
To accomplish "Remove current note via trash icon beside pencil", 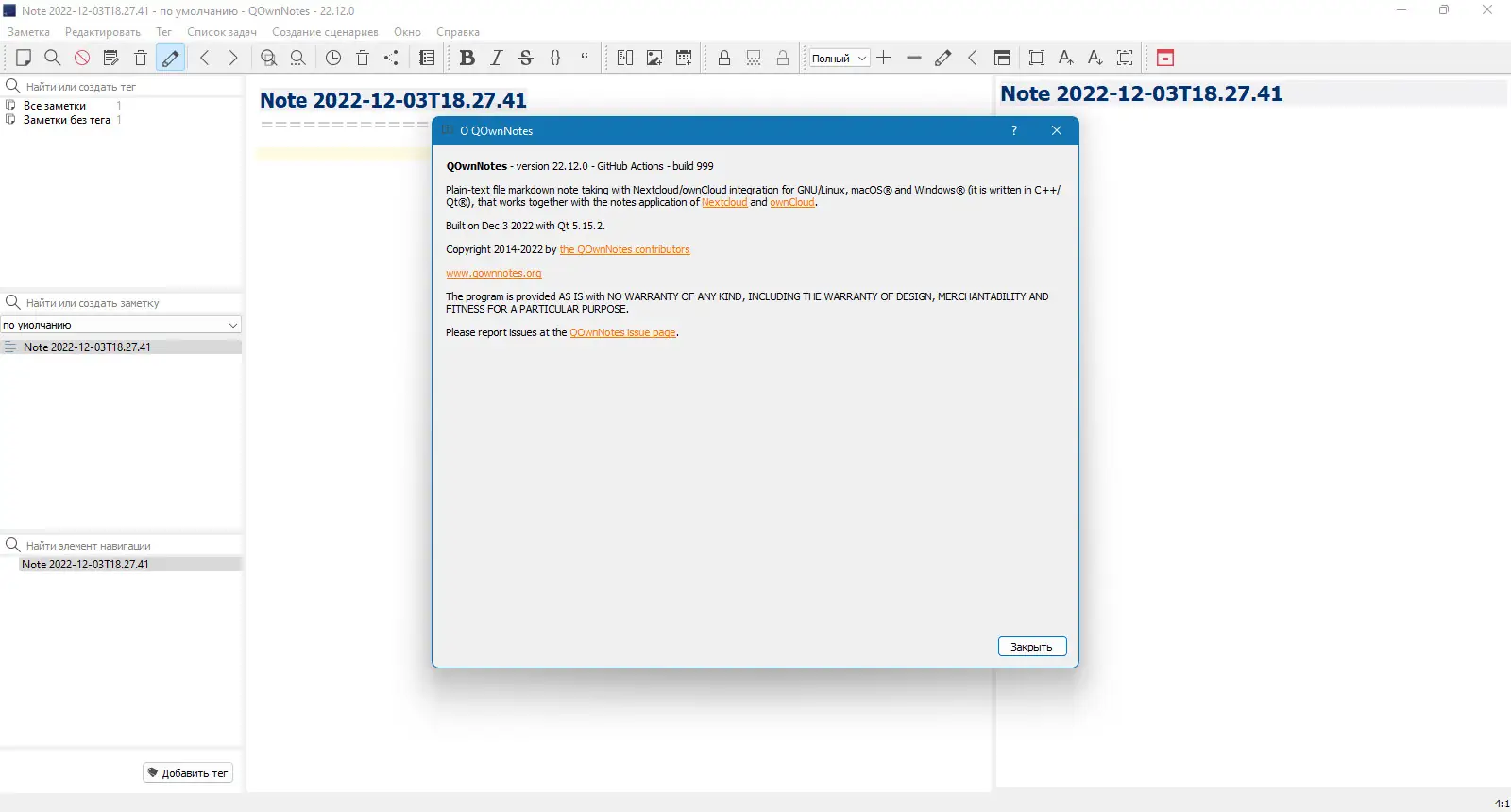I will pos(141,58).
